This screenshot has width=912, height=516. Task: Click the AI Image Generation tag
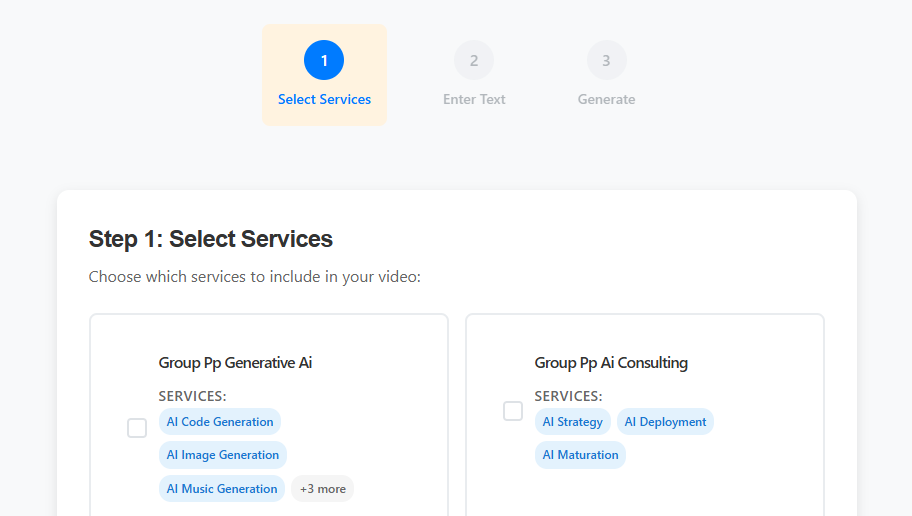[x=223, y=455]
